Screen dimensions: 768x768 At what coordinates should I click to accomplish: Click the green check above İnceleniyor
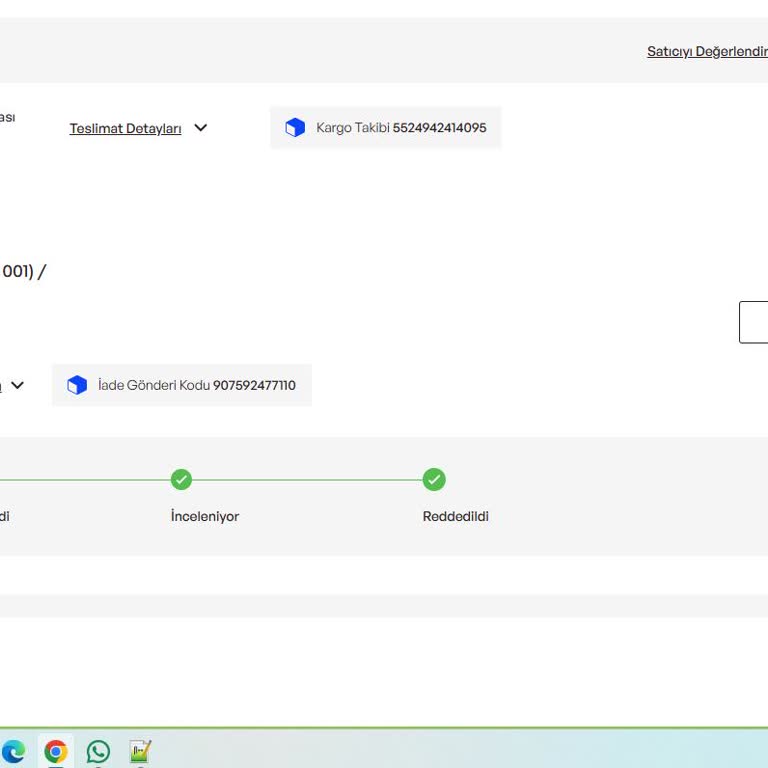pos(181,479)
